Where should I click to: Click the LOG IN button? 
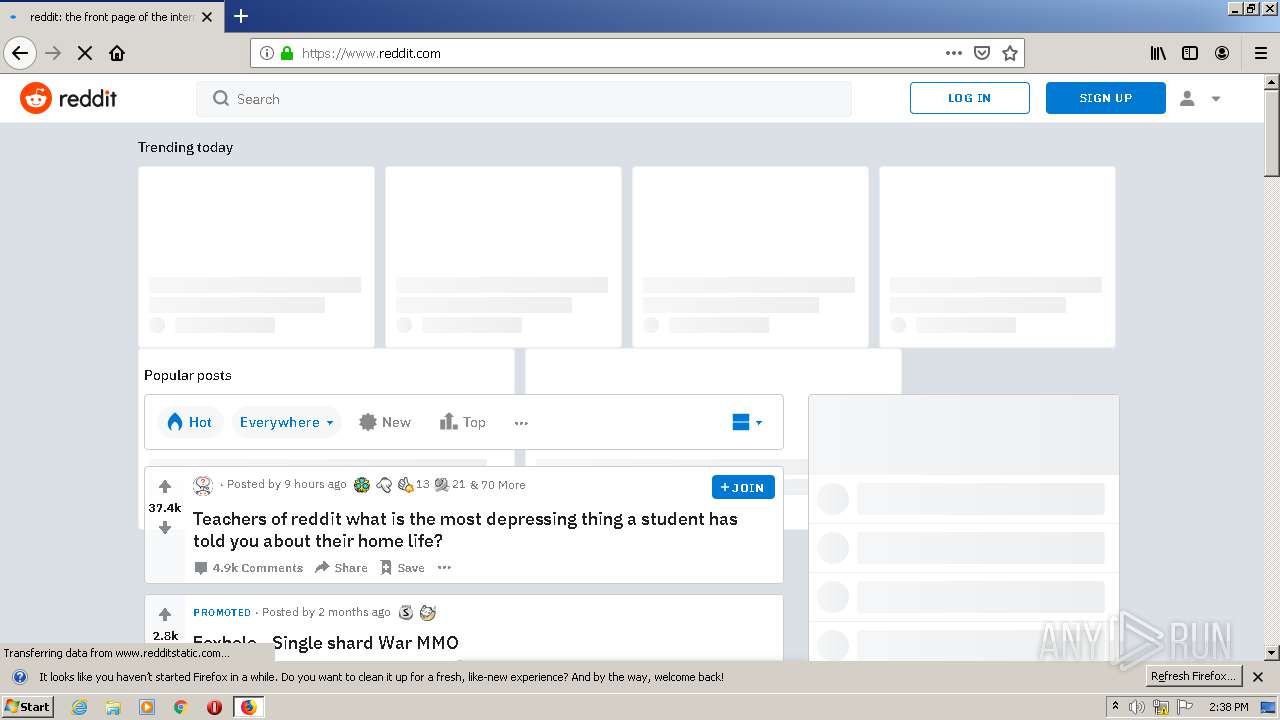pos(969,98)
